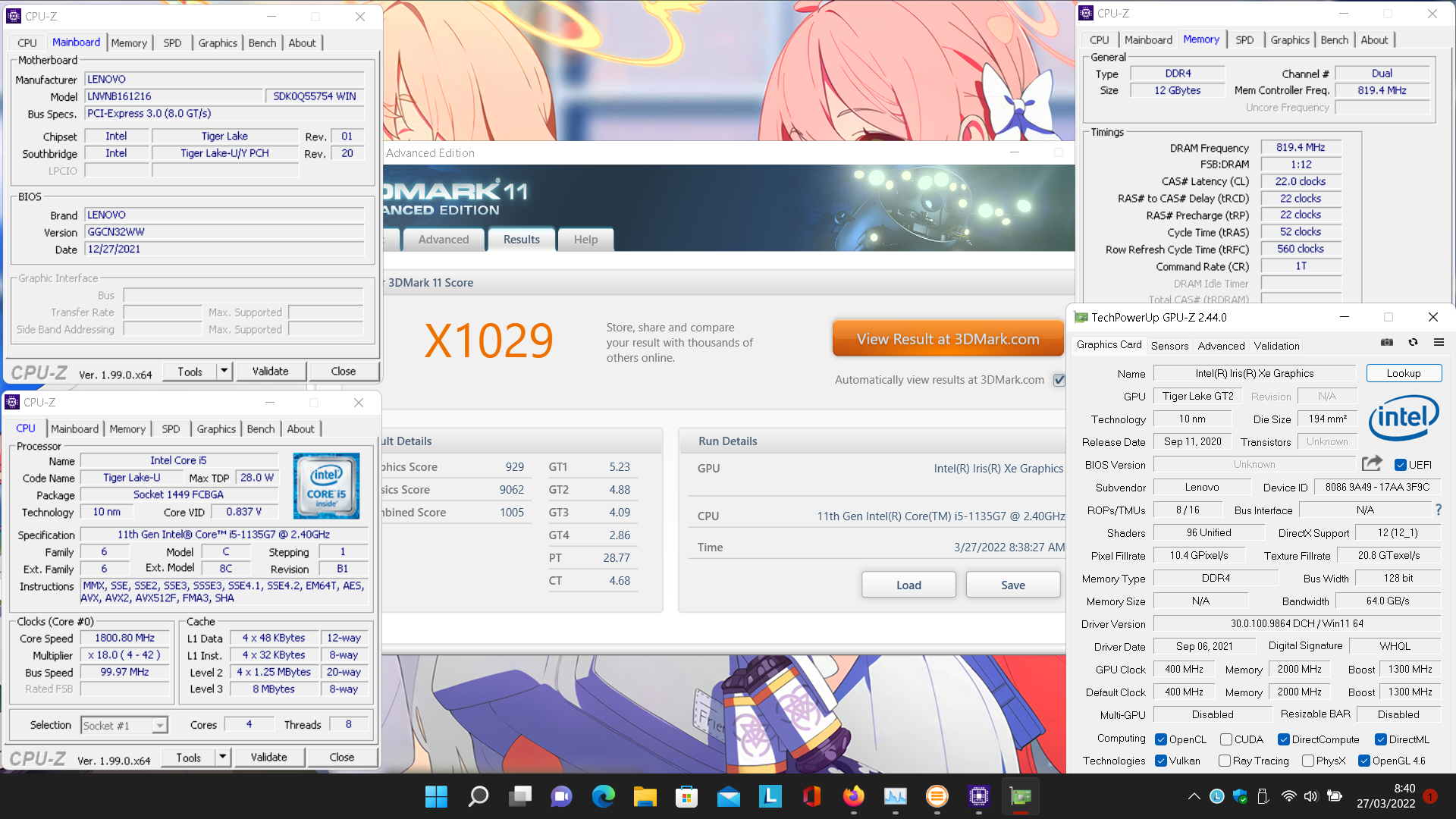Toggle the CUDA checkbox
This screenshot has height=819, width=1456.
click(x=1225, y=739)
